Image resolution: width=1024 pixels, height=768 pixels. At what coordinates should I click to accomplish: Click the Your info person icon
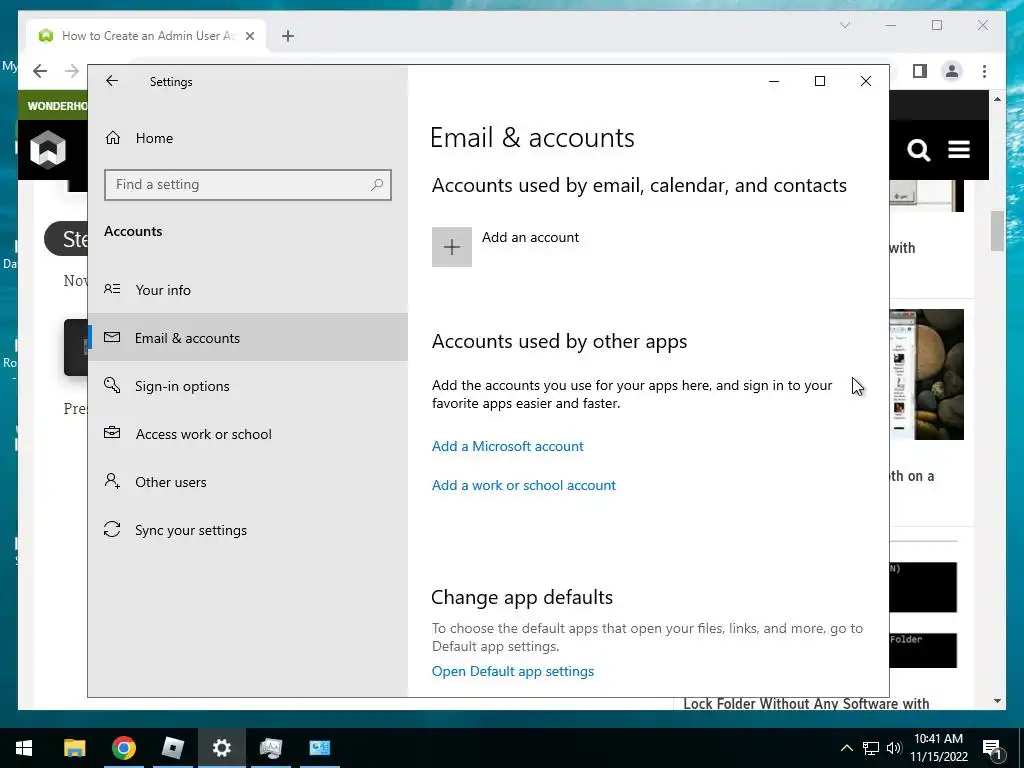[112, 289]
